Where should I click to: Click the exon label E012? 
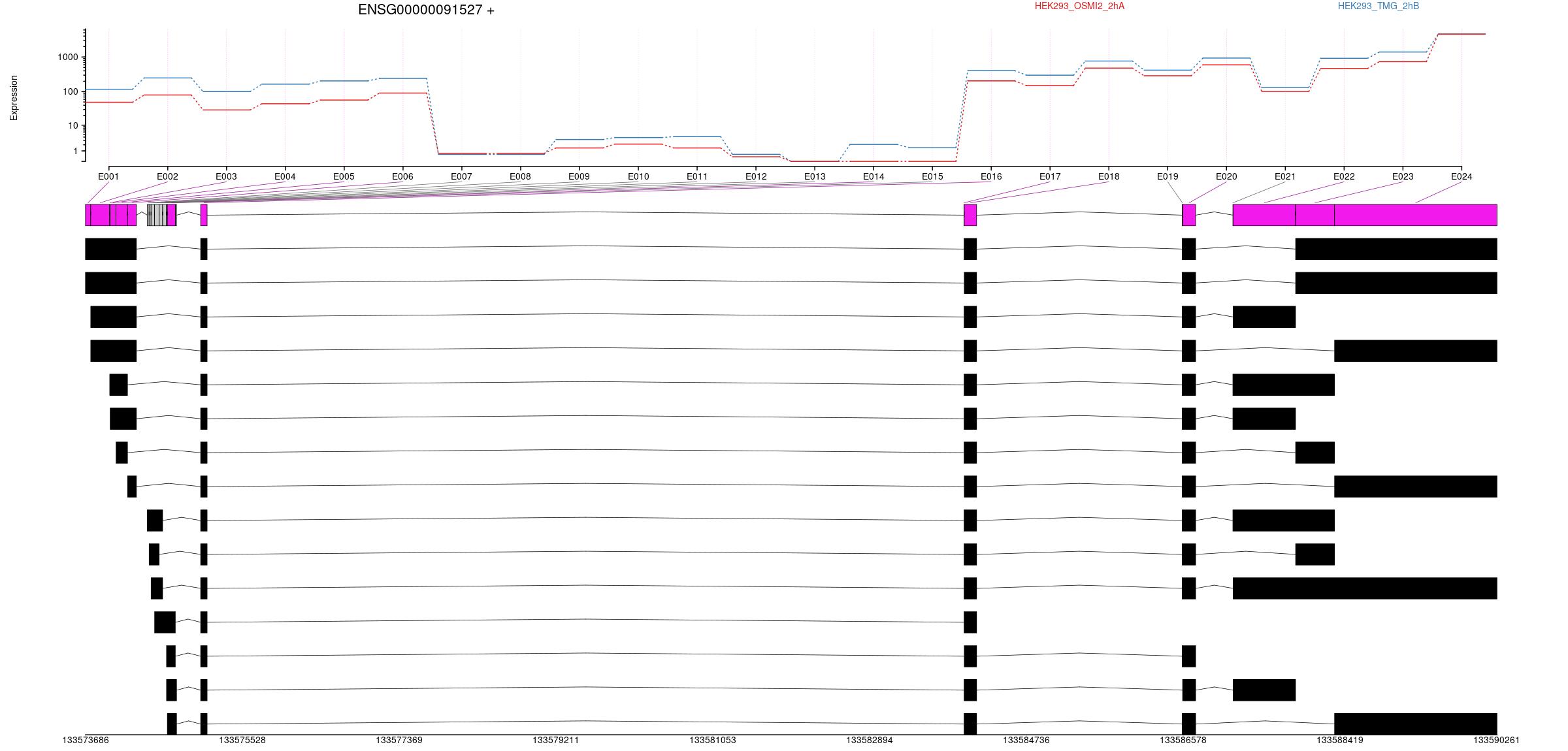click(756, 176)
